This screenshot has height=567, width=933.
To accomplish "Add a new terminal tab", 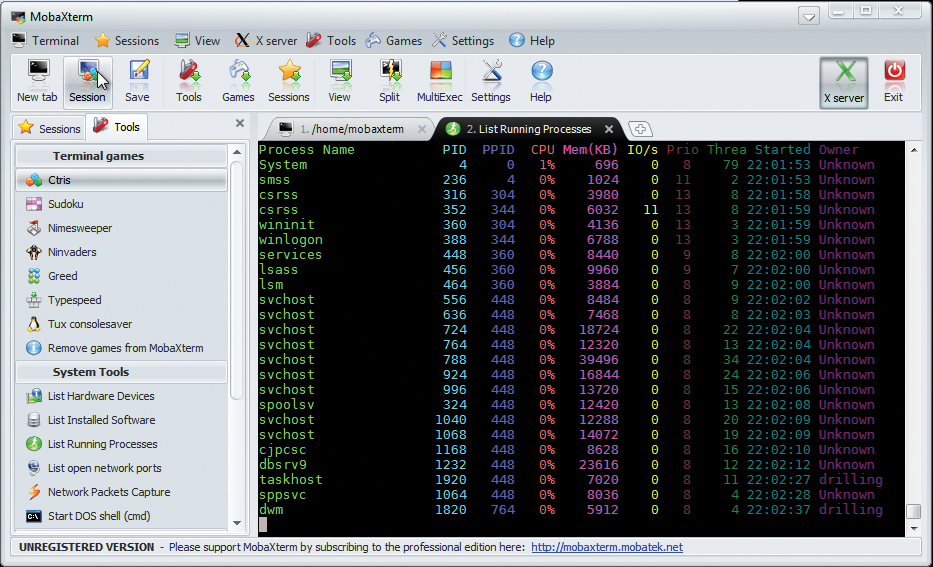I will [640, 129].
